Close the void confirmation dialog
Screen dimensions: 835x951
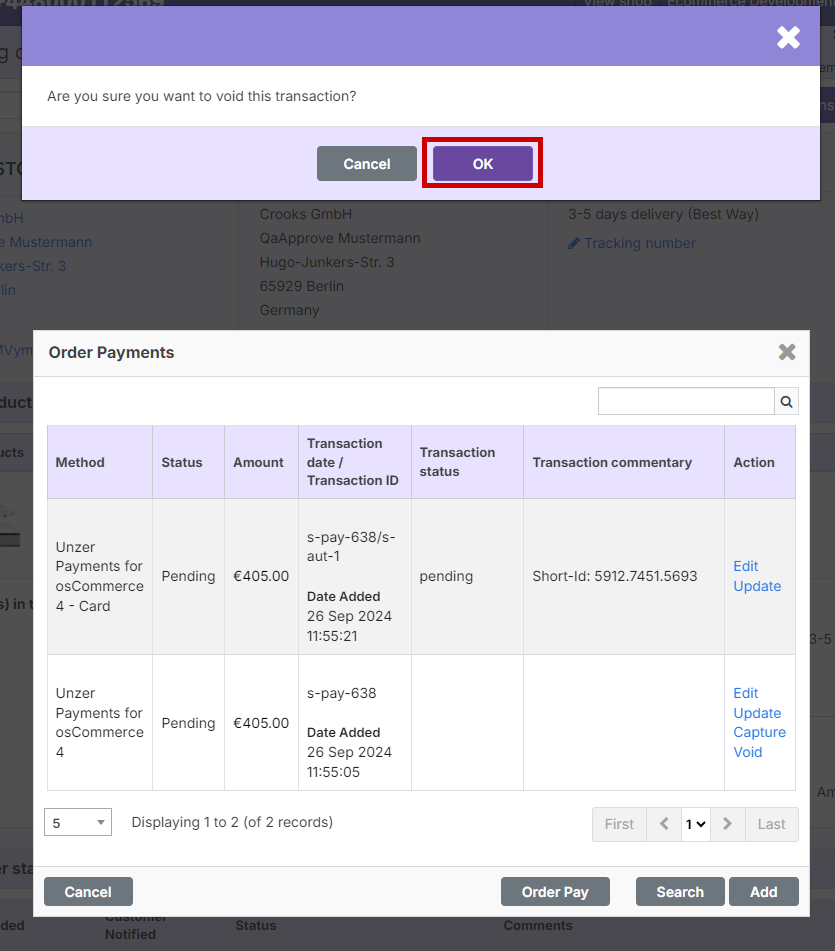point(788,38)
